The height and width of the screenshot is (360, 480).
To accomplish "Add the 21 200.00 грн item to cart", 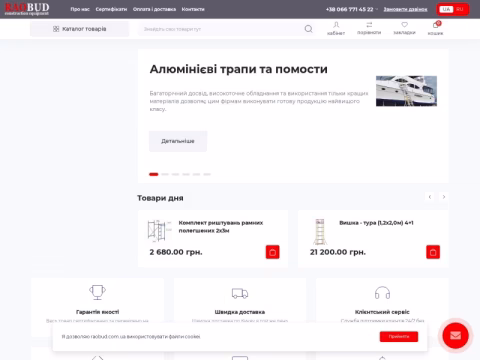I will click(433, 252).
